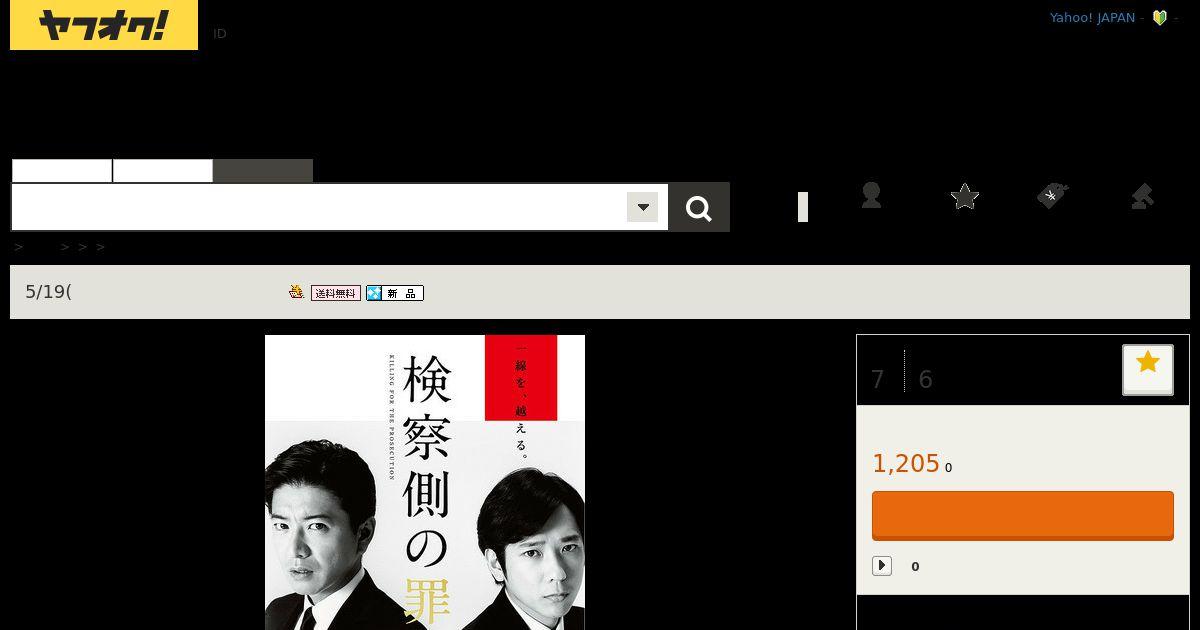This screenshot has height=630, width=1200.
Task: Focus the auction search text field
Action: click(319, 207)
